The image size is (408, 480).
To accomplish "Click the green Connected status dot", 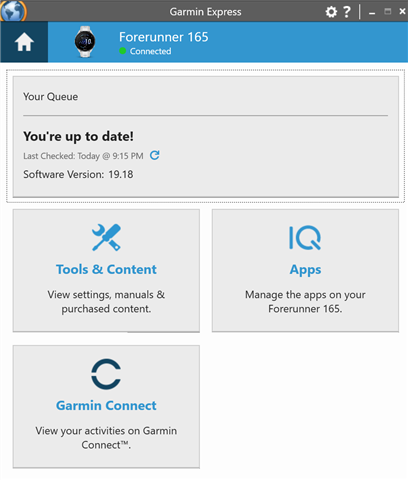I will point(123,51).
